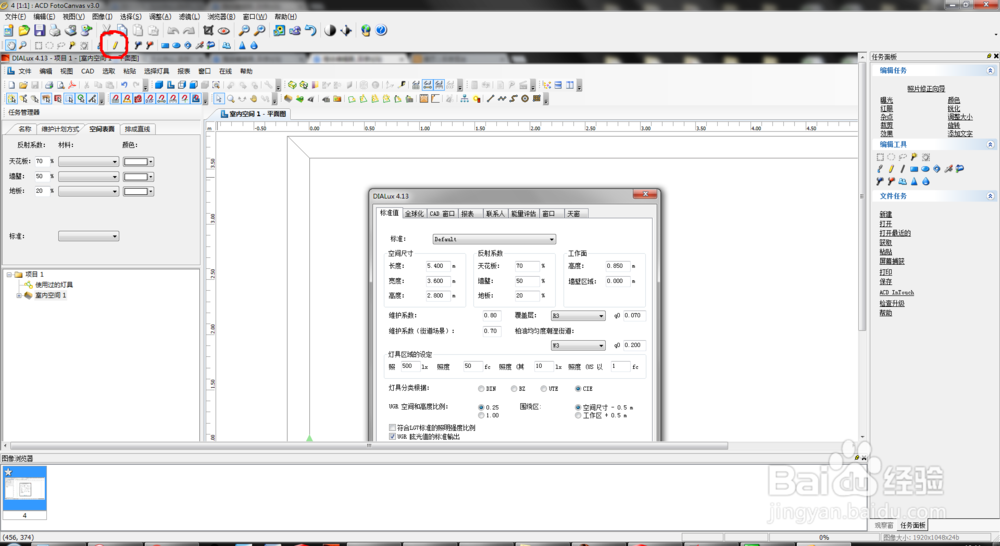Open the wall color swatch picker

138,176
